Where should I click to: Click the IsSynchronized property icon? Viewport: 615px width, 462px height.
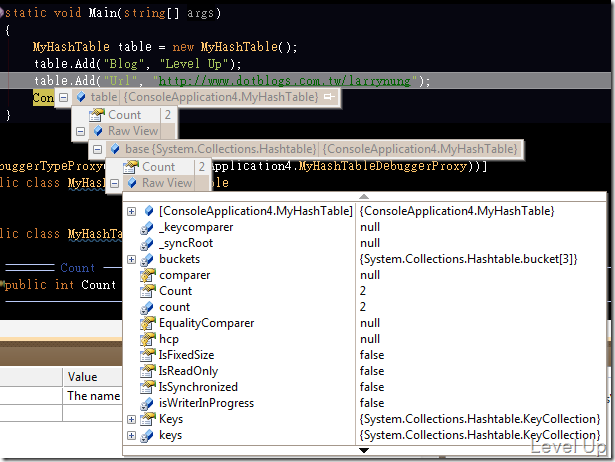pyautogui.click(x=147, y=387)
